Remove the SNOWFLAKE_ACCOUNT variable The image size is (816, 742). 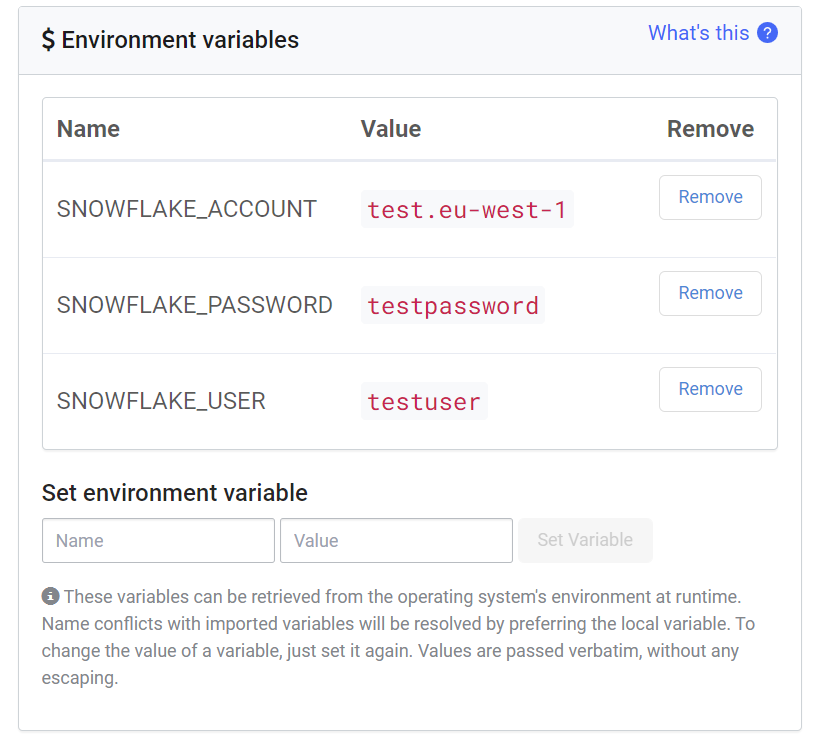(x=710, y=197)
